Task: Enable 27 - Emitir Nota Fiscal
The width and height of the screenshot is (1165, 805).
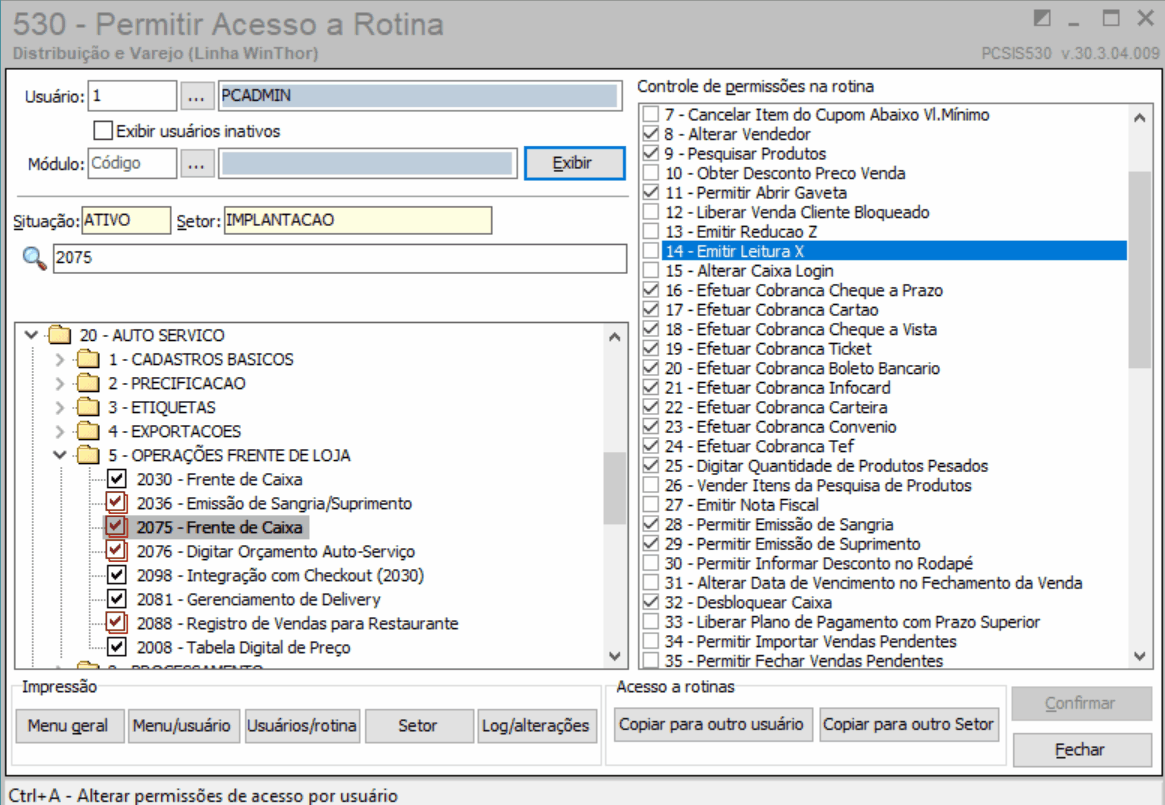Action: pos(651,505)
